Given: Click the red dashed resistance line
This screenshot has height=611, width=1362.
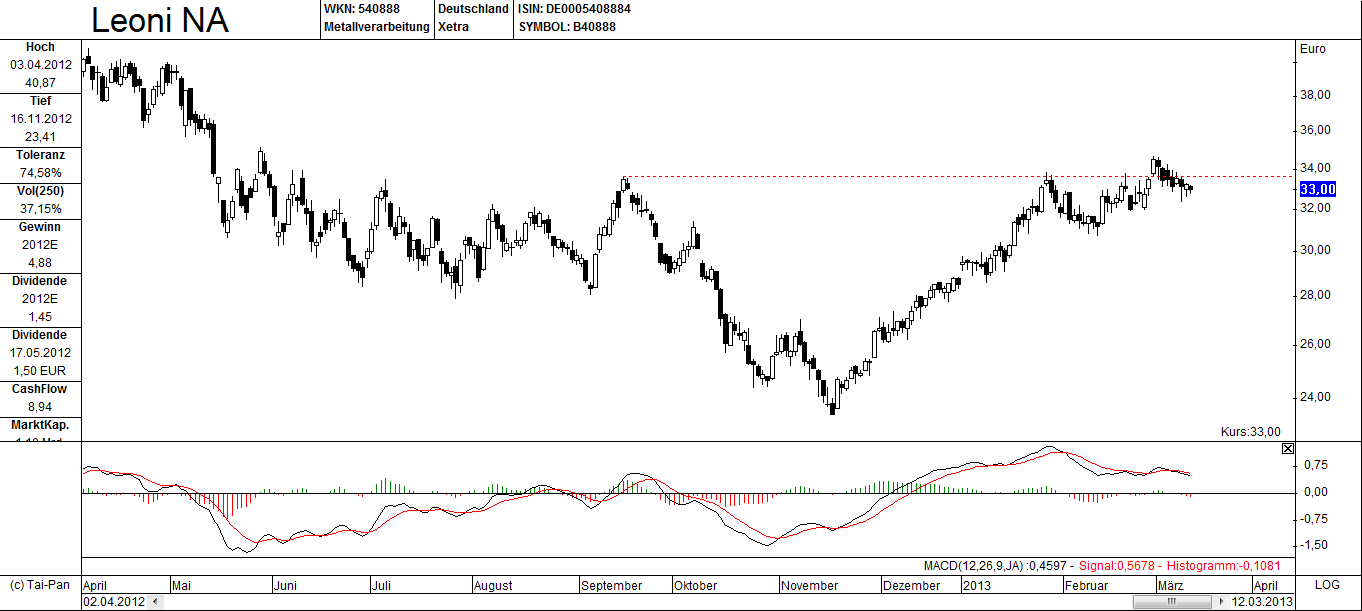Looking at the screenshot, I should [957, 177].
